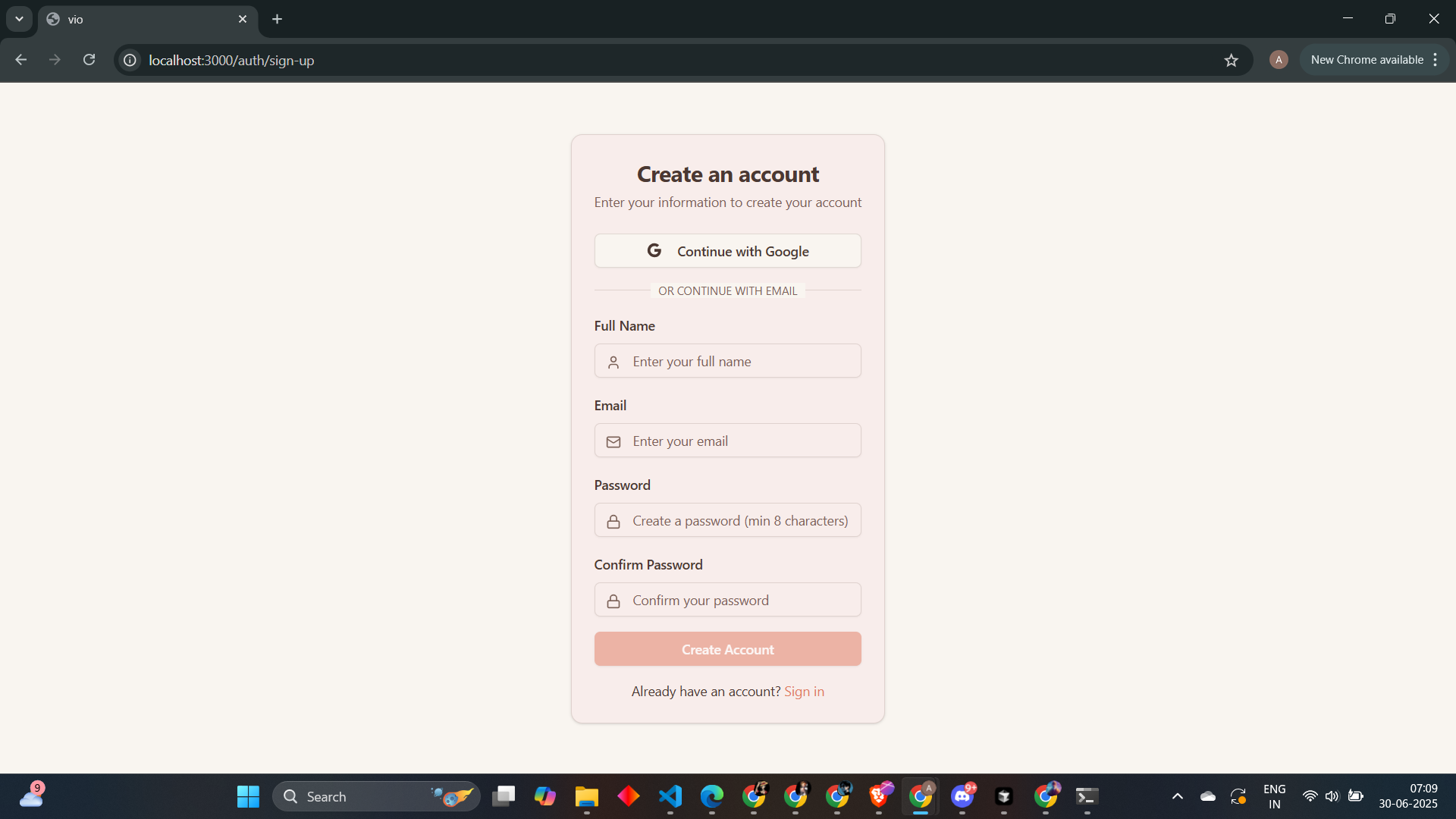
Task: Open the Windows Start menu
Action: 248,796
